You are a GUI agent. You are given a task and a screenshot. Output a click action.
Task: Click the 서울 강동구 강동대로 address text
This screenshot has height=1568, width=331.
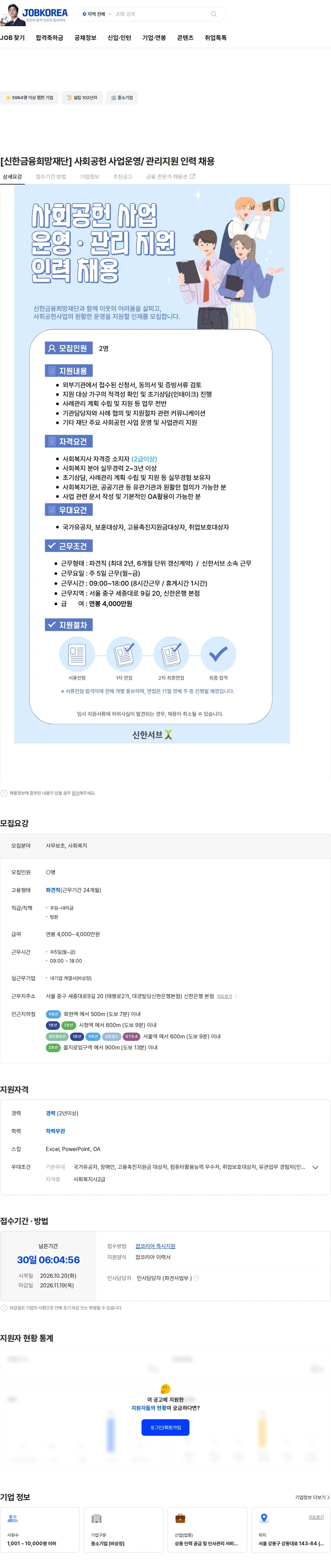tap(291, 1544)
